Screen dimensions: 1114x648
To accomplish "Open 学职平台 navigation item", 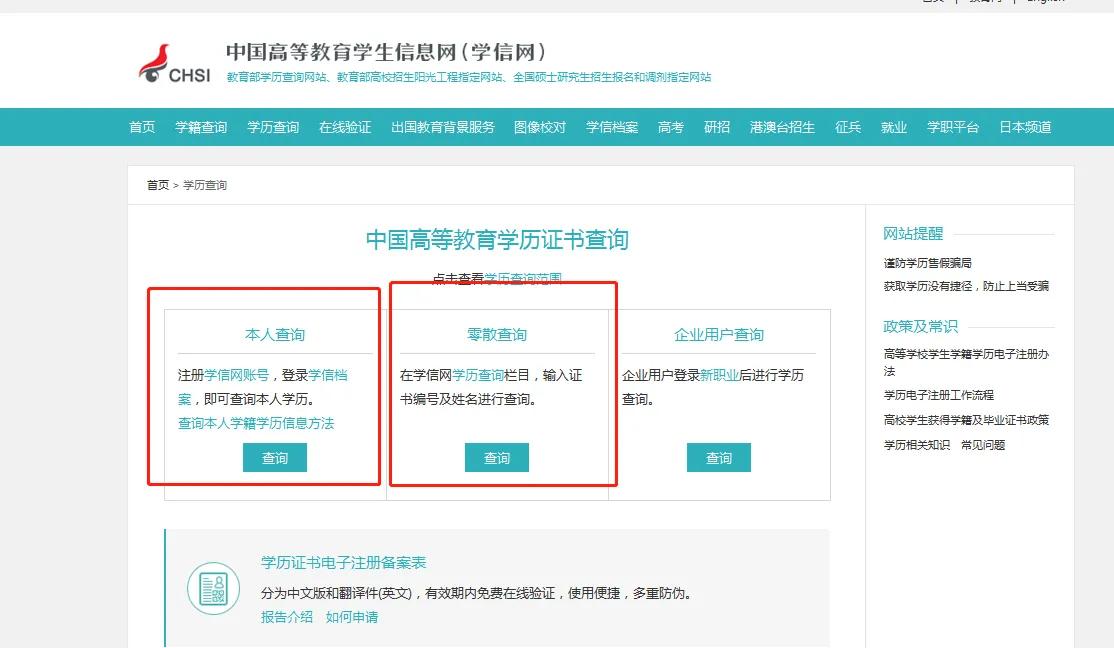I will (x=953, y=127).
